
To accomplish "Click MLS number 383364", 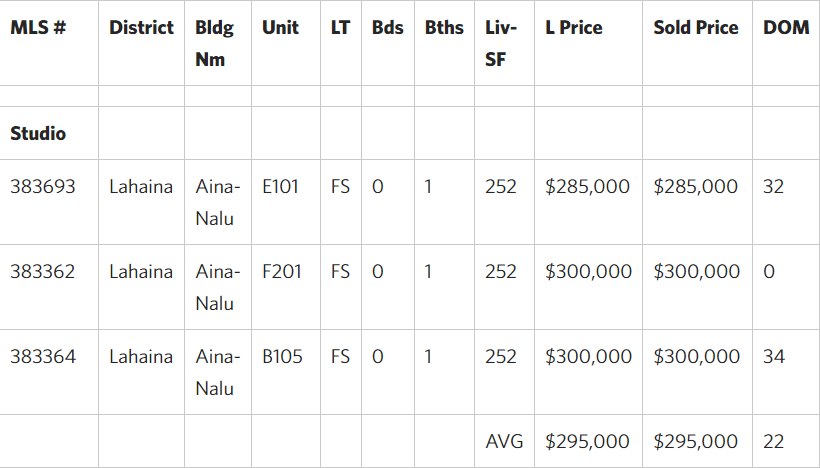I will [x=43, y=357].
